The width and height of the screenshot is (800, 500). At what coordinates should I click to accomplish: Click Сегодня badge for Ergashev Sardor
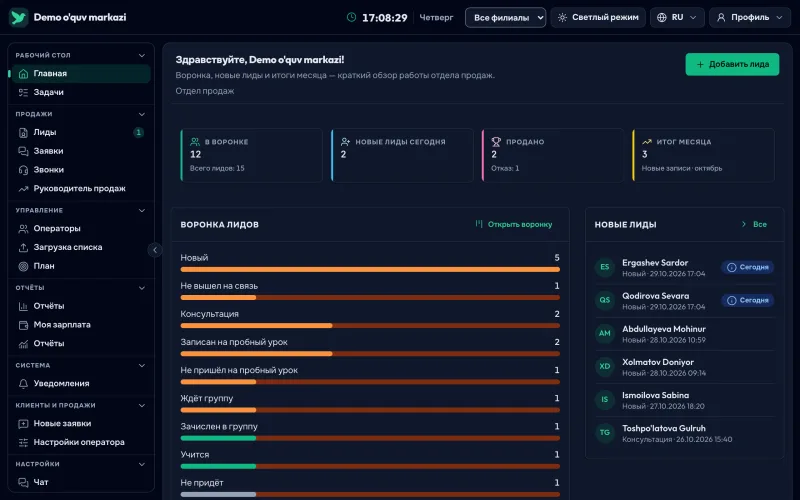pyautogui.click(x=747, y=267)
